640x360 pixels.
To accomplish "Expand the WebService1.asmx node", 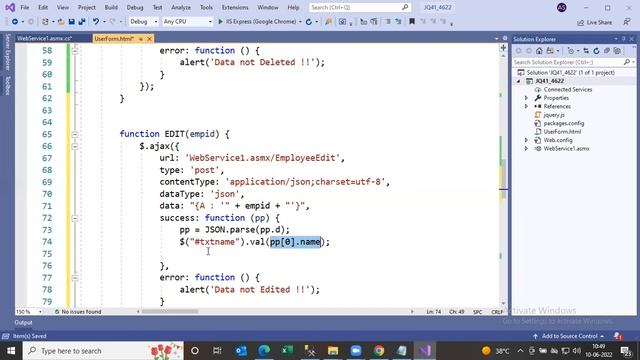I will (x=527, y=149).
